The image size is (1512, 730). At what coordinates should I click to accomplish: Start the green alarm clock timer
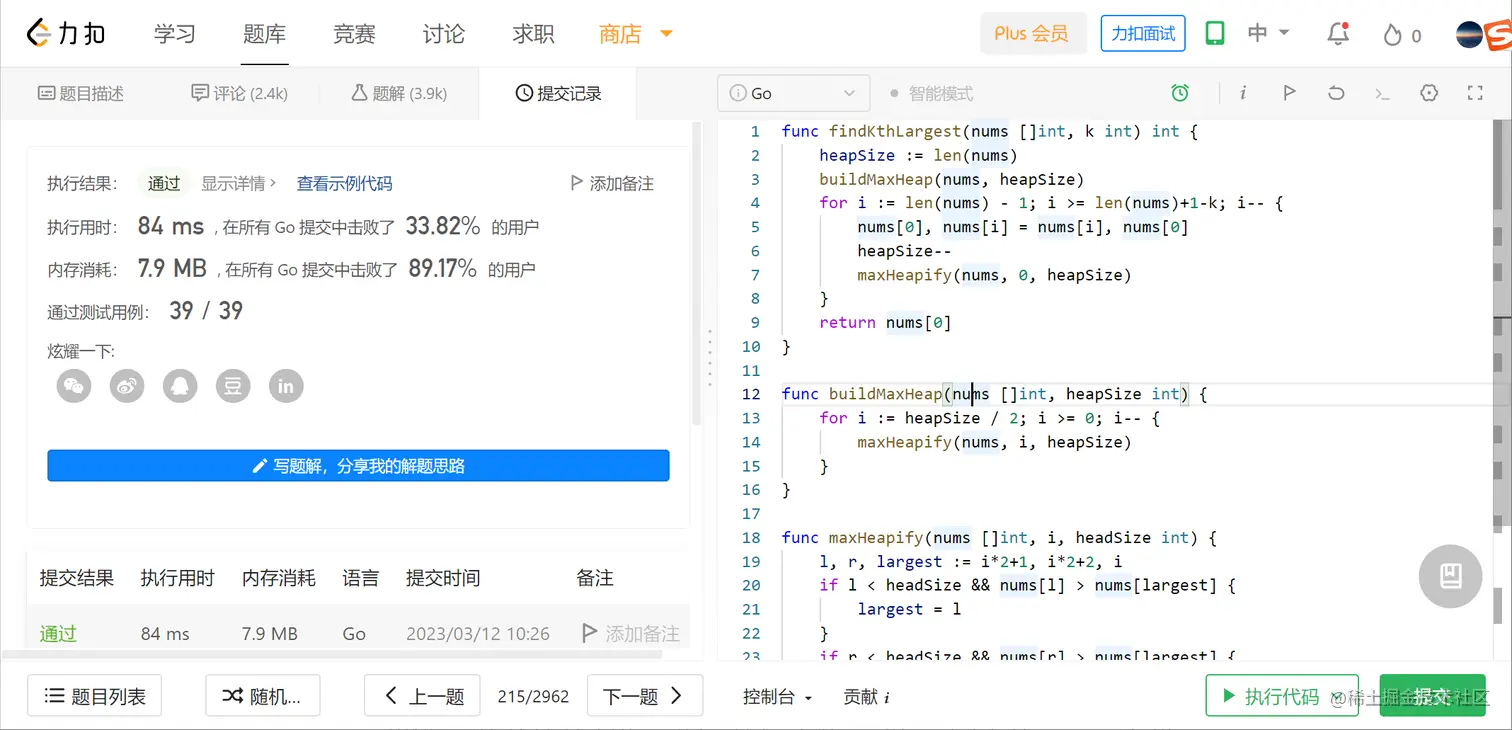click(1180, 93)
